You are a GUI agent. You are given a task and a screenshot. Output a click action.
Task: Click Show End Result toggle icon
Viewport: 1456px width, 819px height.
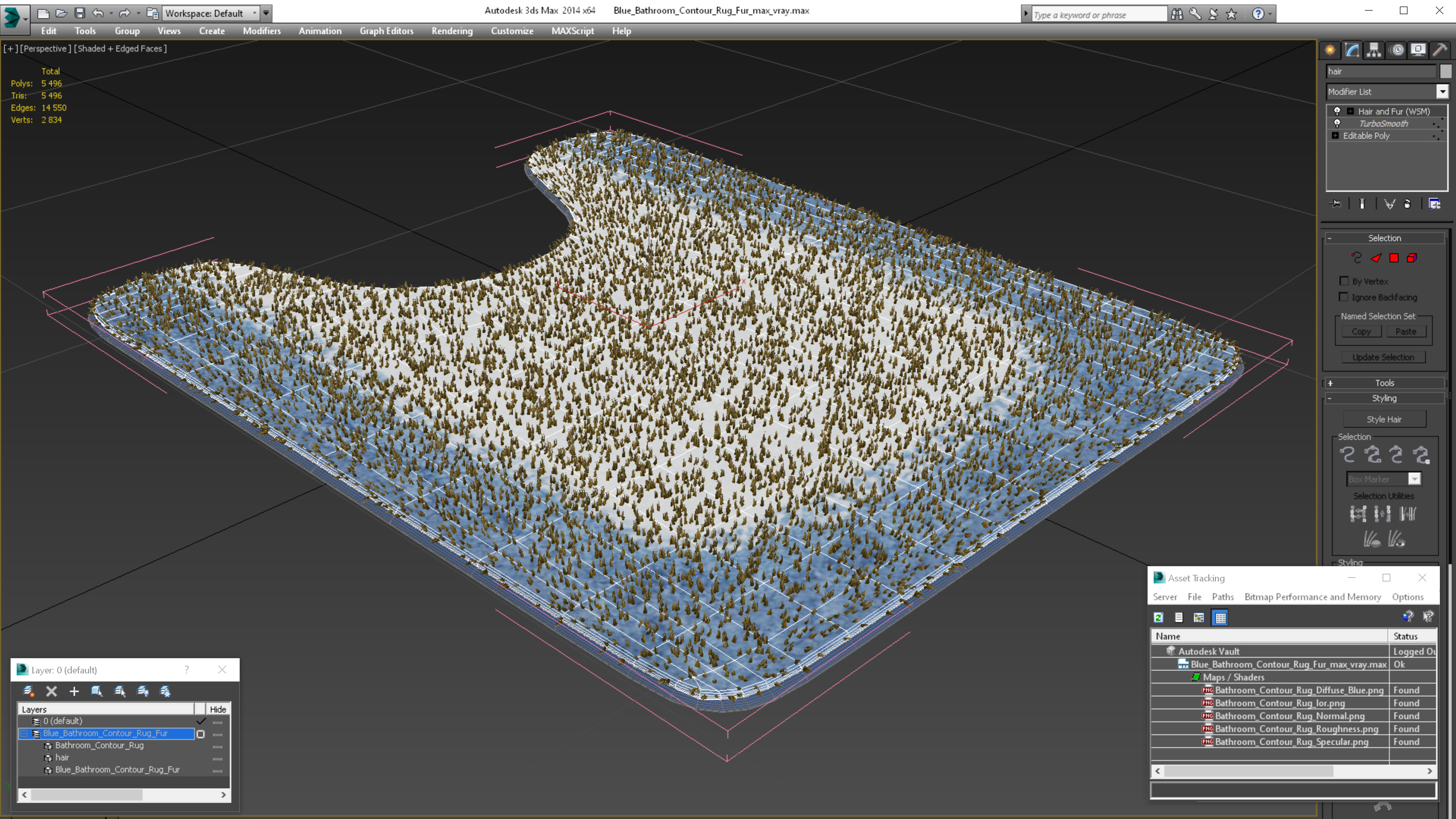click(x=1362, y=203)
